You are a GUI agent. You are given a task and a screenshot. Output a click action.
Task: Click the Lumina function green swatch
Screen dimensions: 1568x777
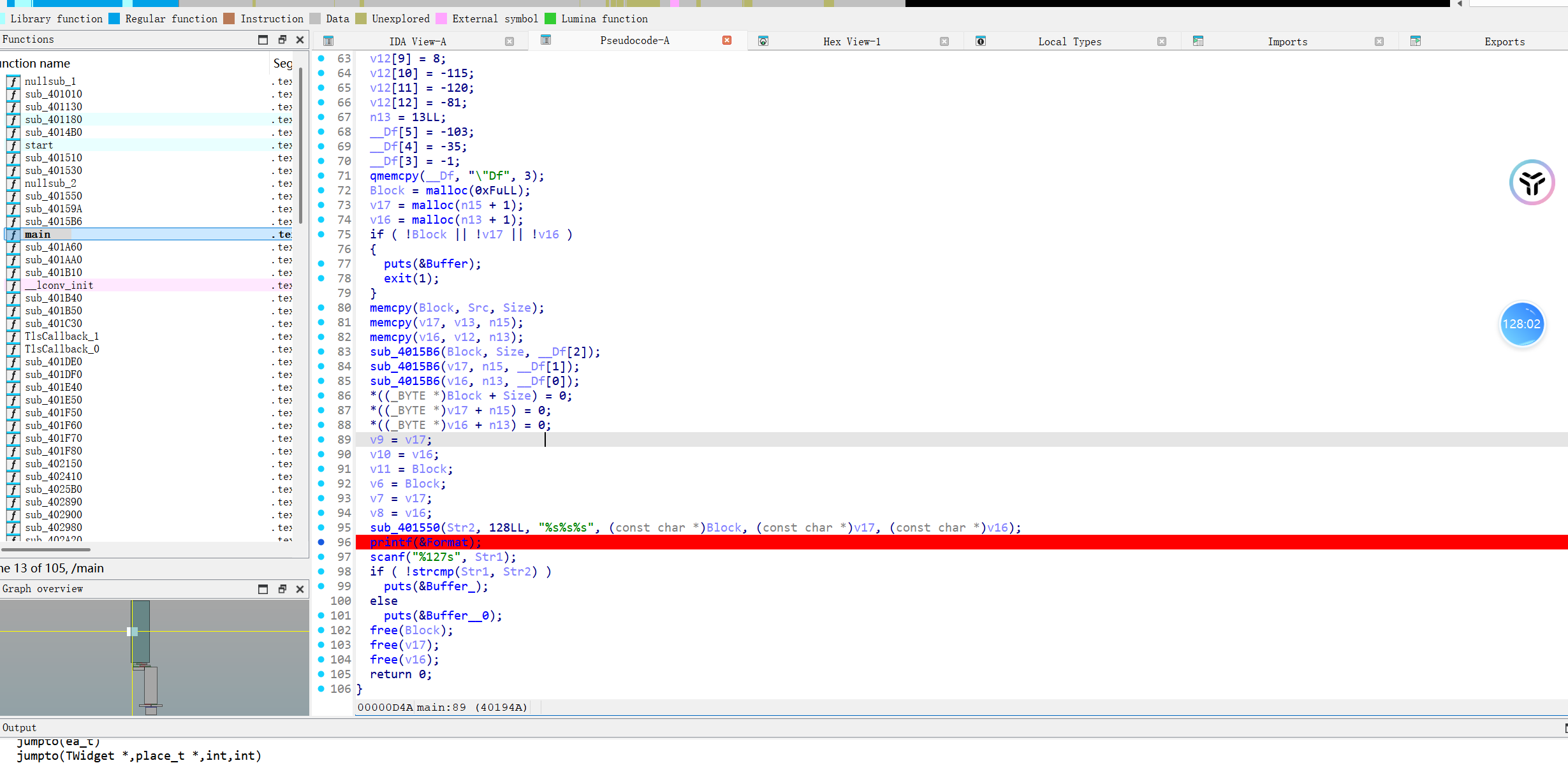[x=550, y=18]
